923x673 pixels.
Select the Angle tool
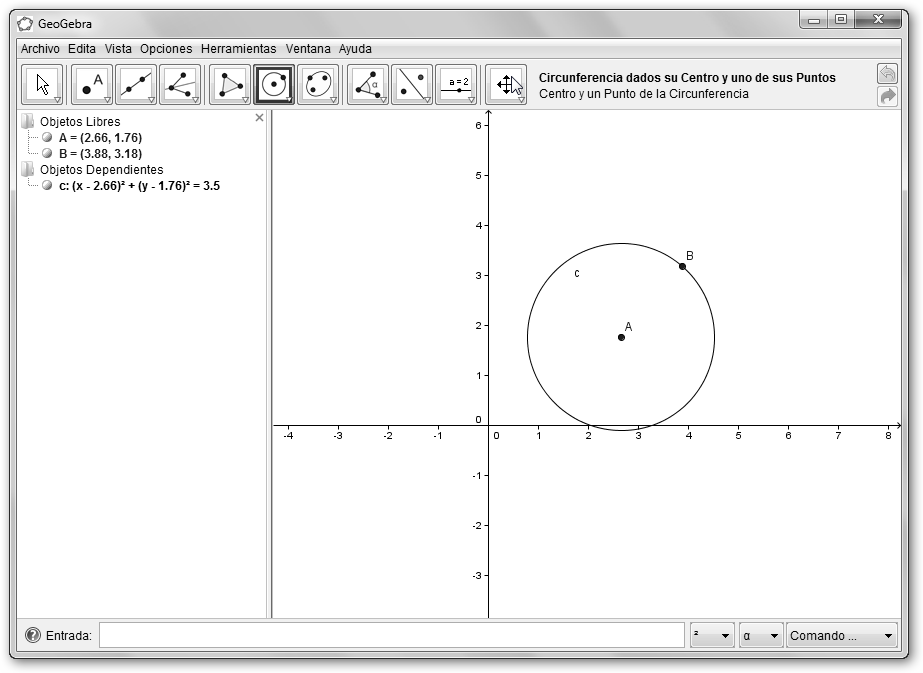click(368, 85)
